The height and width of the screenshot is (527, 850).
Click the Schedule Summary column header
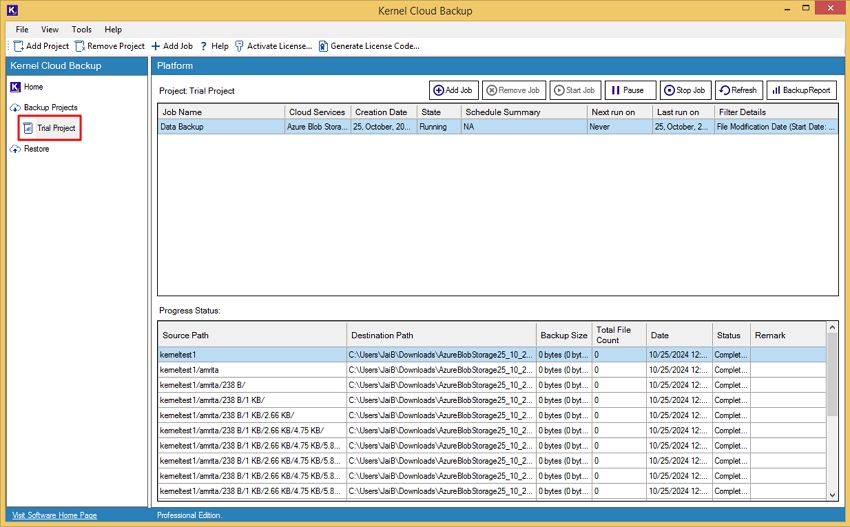pos(524,112)
